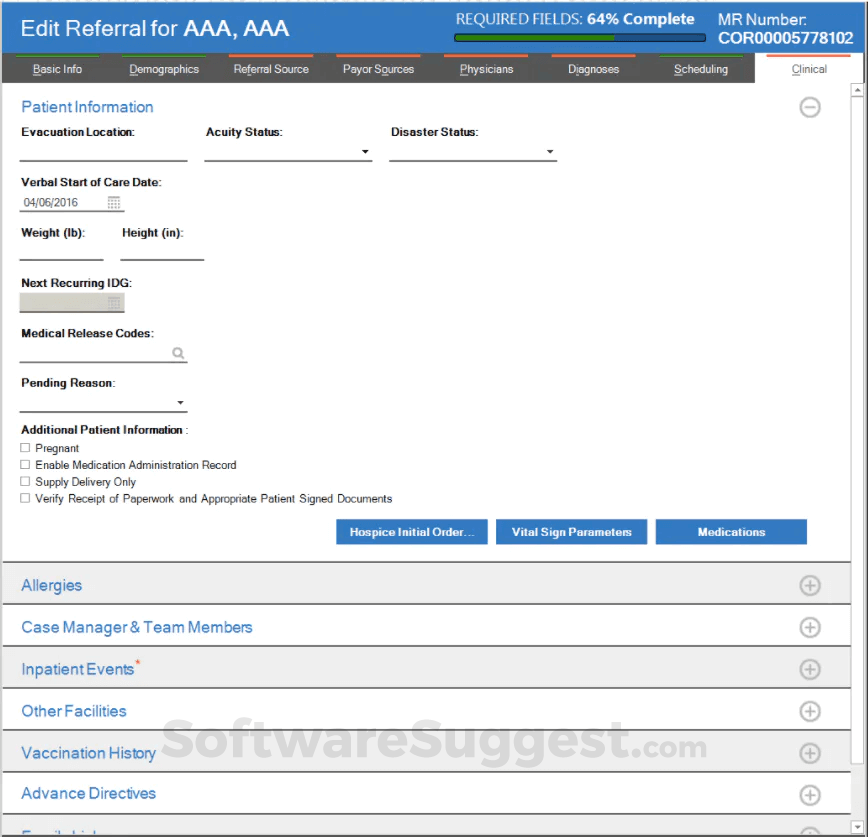Click the plus icon beside Allergies
This screenshot has height=837, width=868.
[810, 585]
